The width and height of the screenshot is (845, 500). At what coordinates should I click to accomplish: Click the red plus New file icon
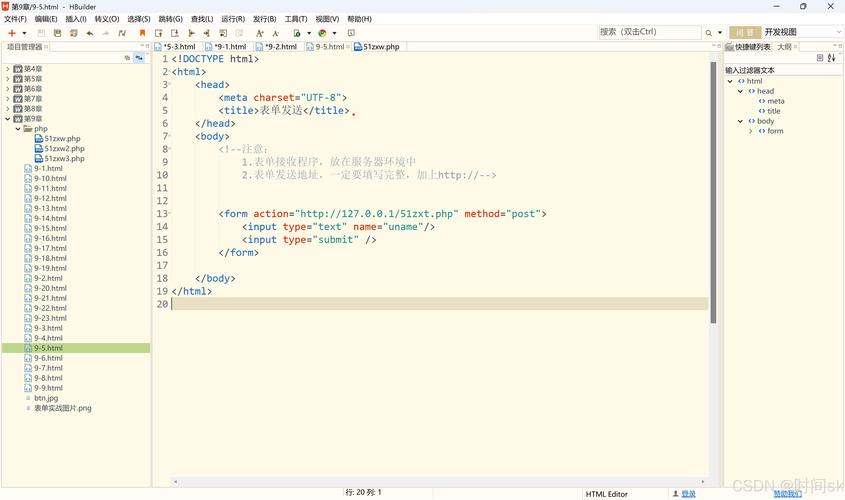pos(12,33)
